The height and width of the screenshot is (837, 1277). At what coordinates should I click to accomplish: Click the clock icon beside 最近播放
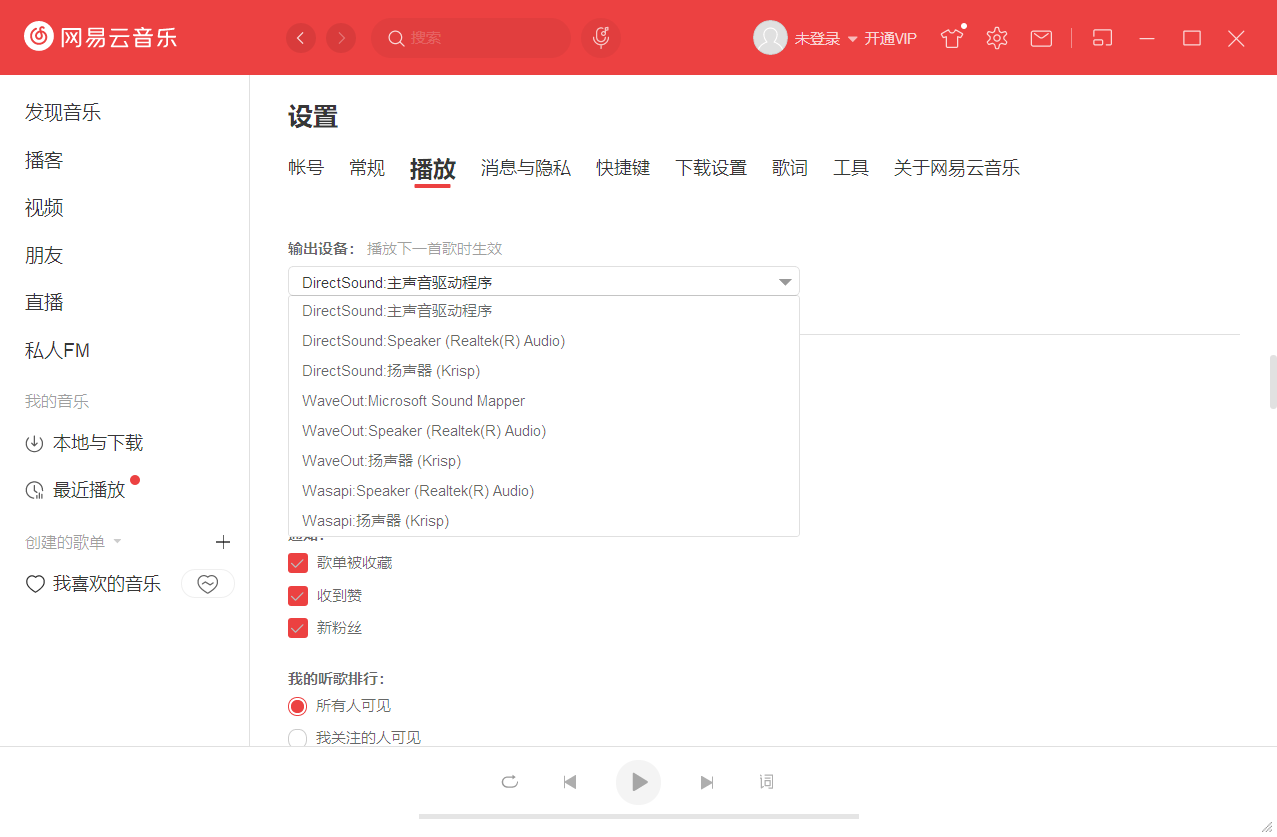coord(34,490)
